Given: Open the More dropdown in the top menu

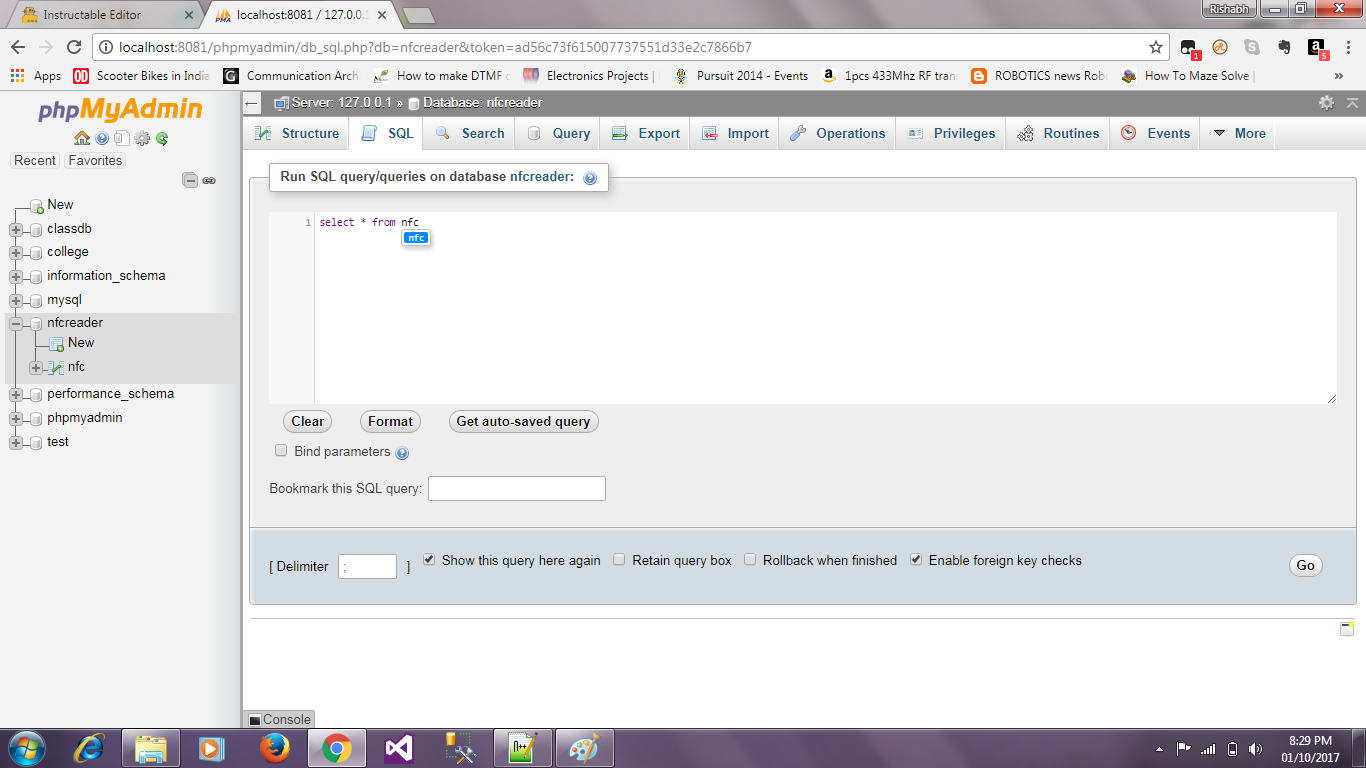Looking at the screenshot, I should pos(1240,133).
